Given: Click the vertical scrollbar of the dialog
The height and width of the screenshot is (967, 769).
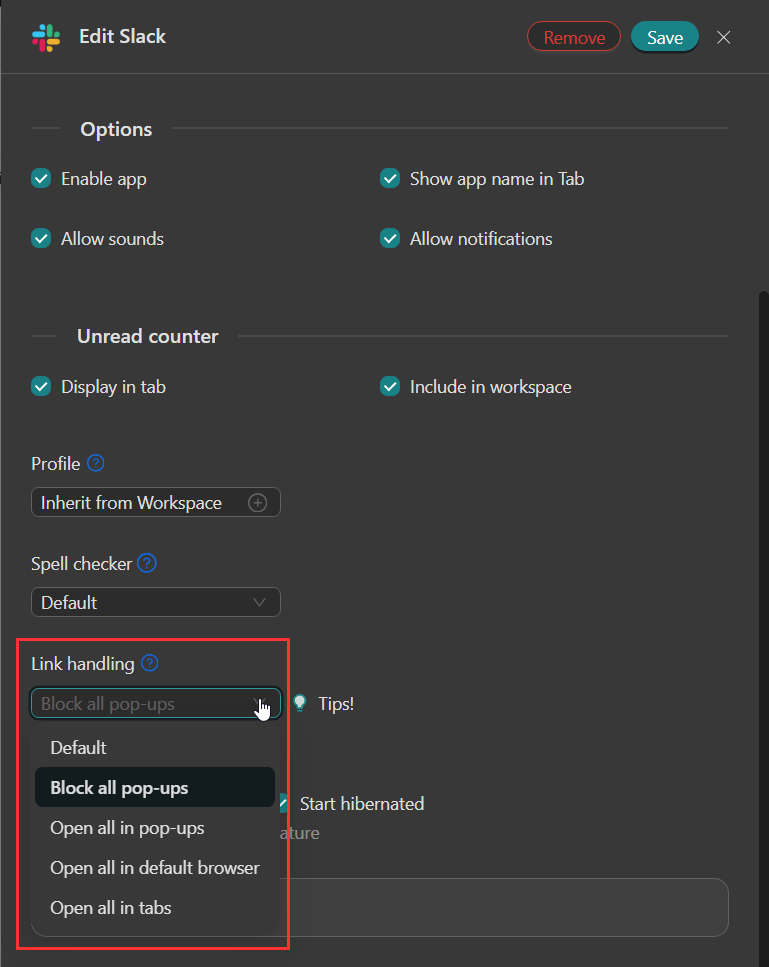Looking at the screenshot, I should (763, 629).
